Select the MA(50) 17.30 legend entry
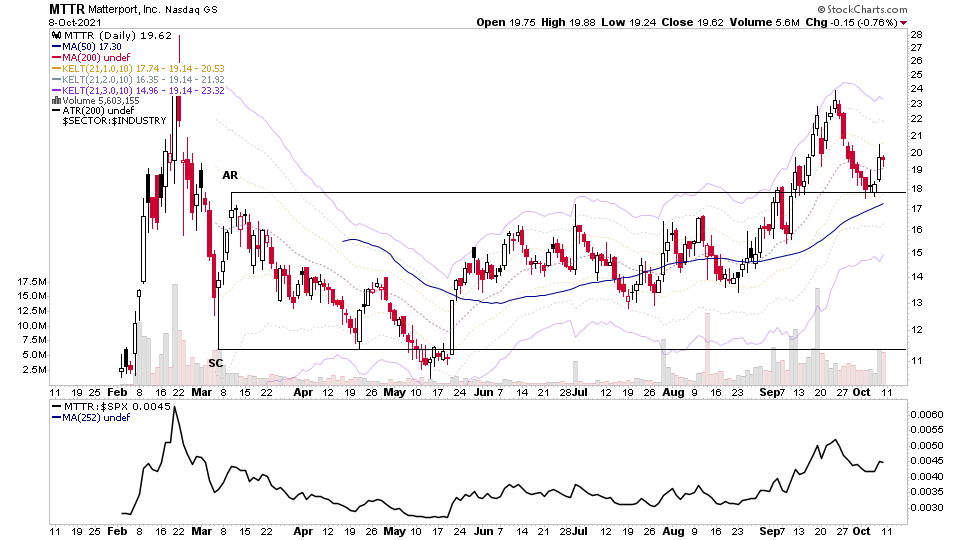 click(87, 47)
